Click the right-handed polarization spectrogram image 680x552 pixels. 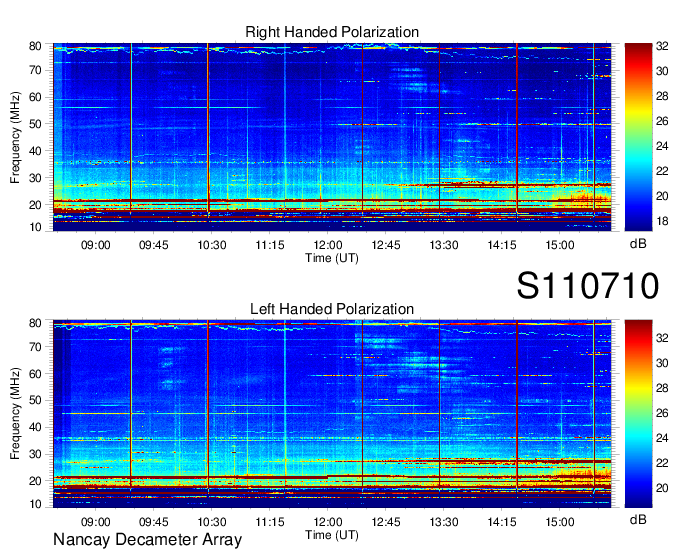332,137
